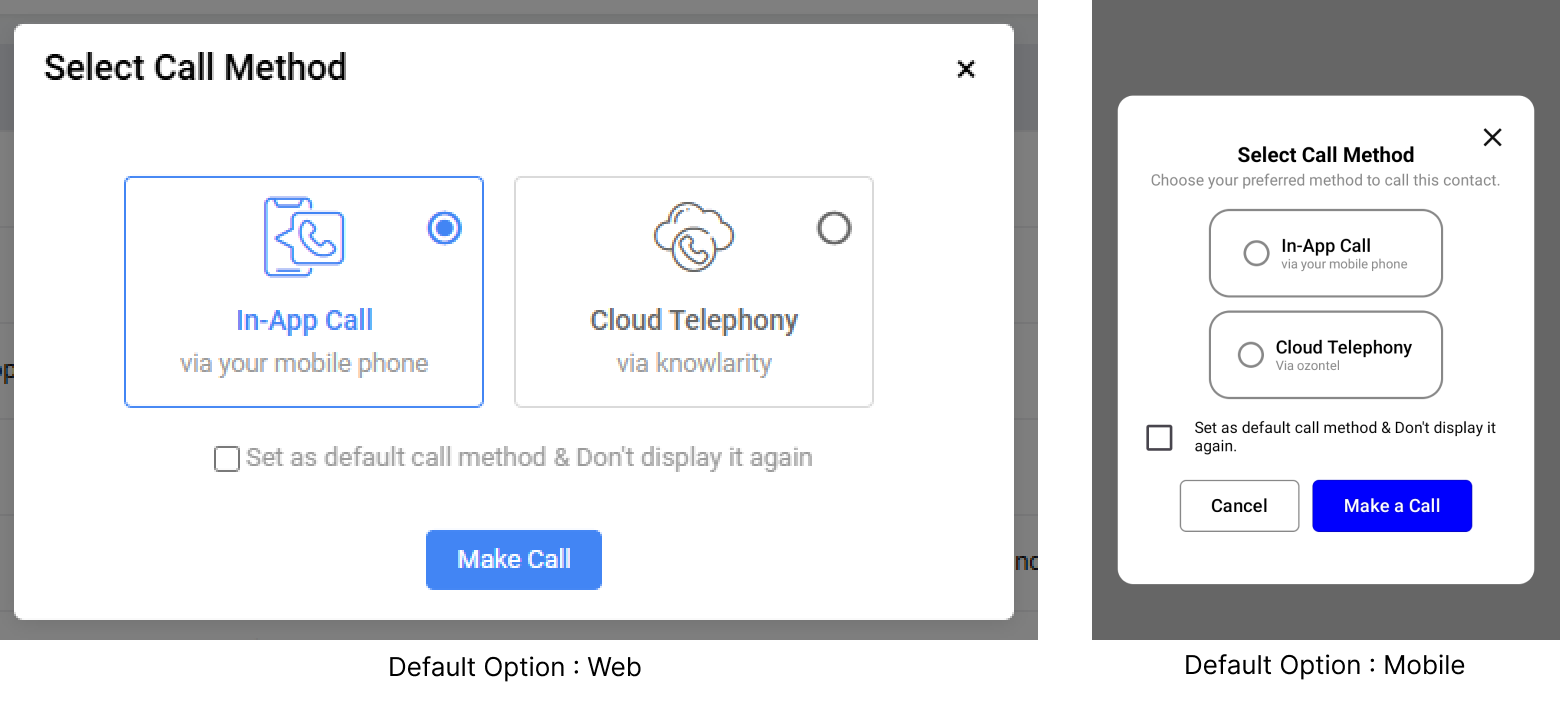This screenshot has height=710, width=1560.
Task: Click the Cloud Telephony cloud-phone icon
Action: click(693, 237)
